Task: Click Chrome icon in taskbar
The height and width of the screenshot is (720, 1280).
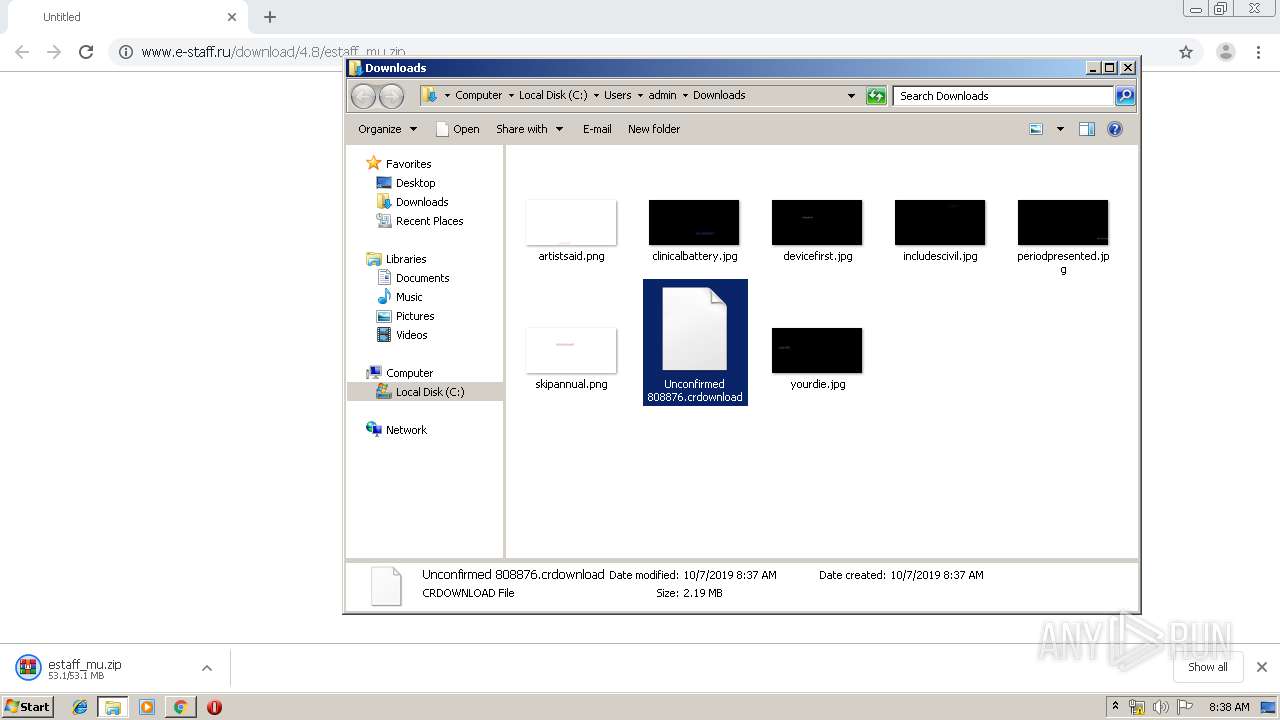Action: coord(180,707)
